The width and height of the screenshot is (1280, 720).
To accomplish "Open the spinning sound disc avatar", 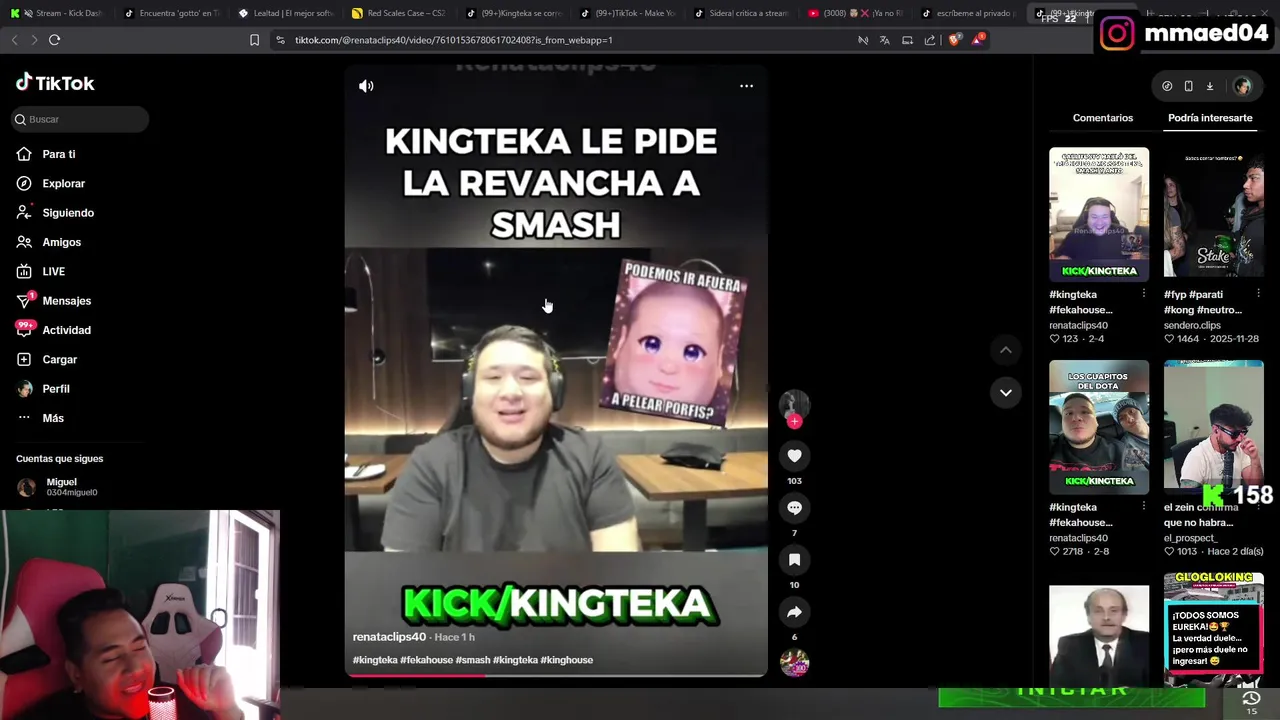I will [x=794, y=663].
